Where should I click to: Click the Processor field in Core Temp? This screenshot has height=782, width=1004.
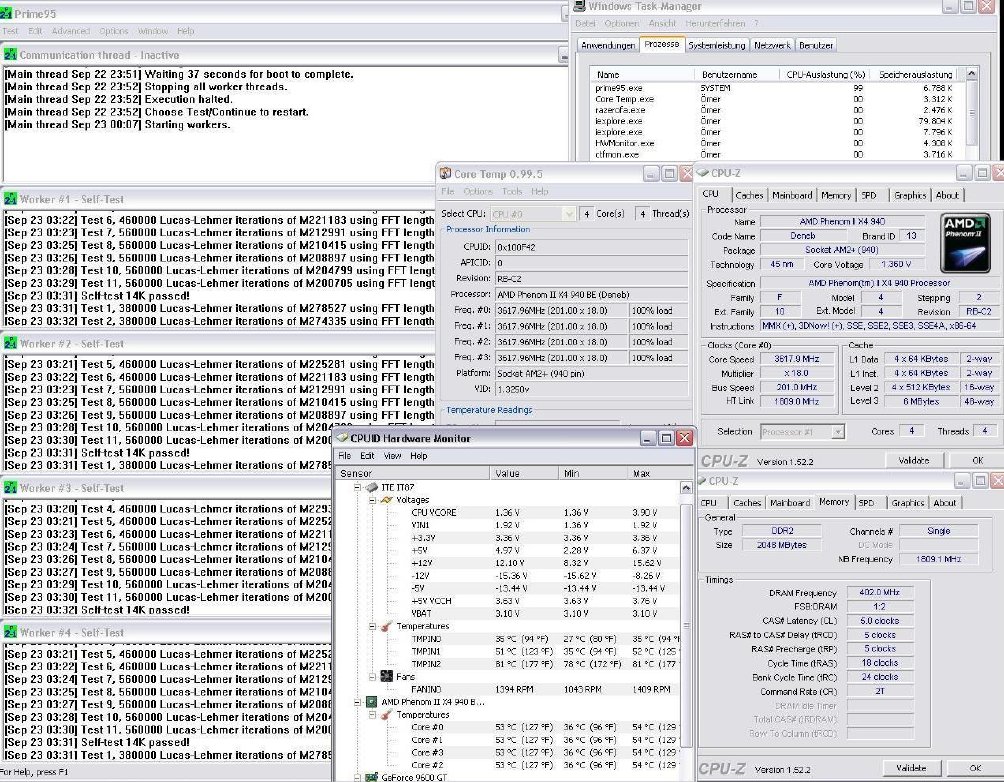[591, 295]
